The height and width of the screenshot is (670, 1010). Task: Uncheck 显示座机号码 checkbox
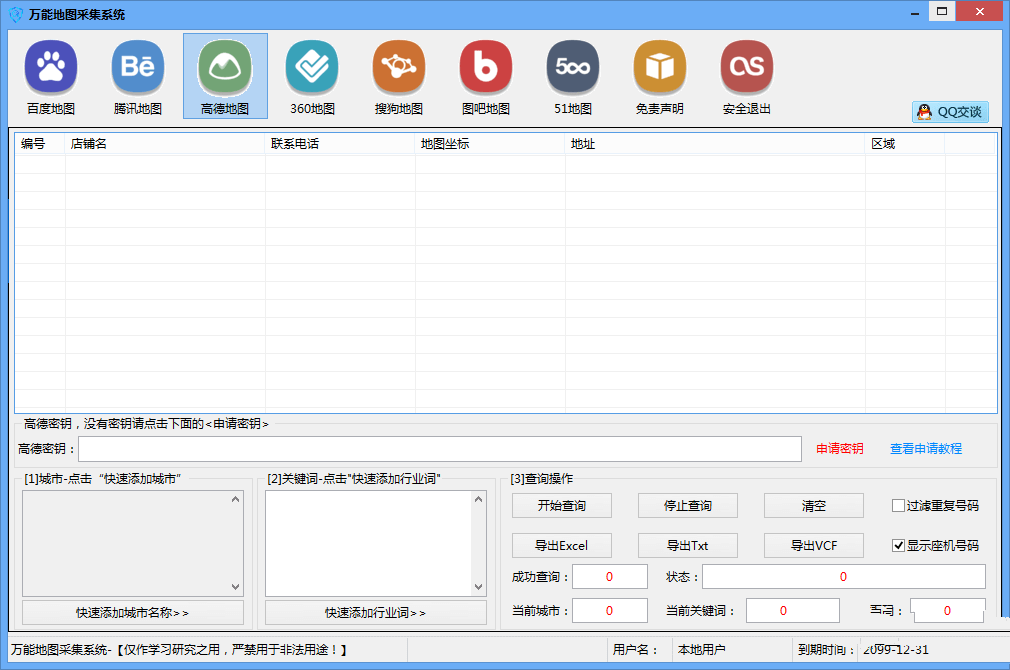[x=898, y=546]
